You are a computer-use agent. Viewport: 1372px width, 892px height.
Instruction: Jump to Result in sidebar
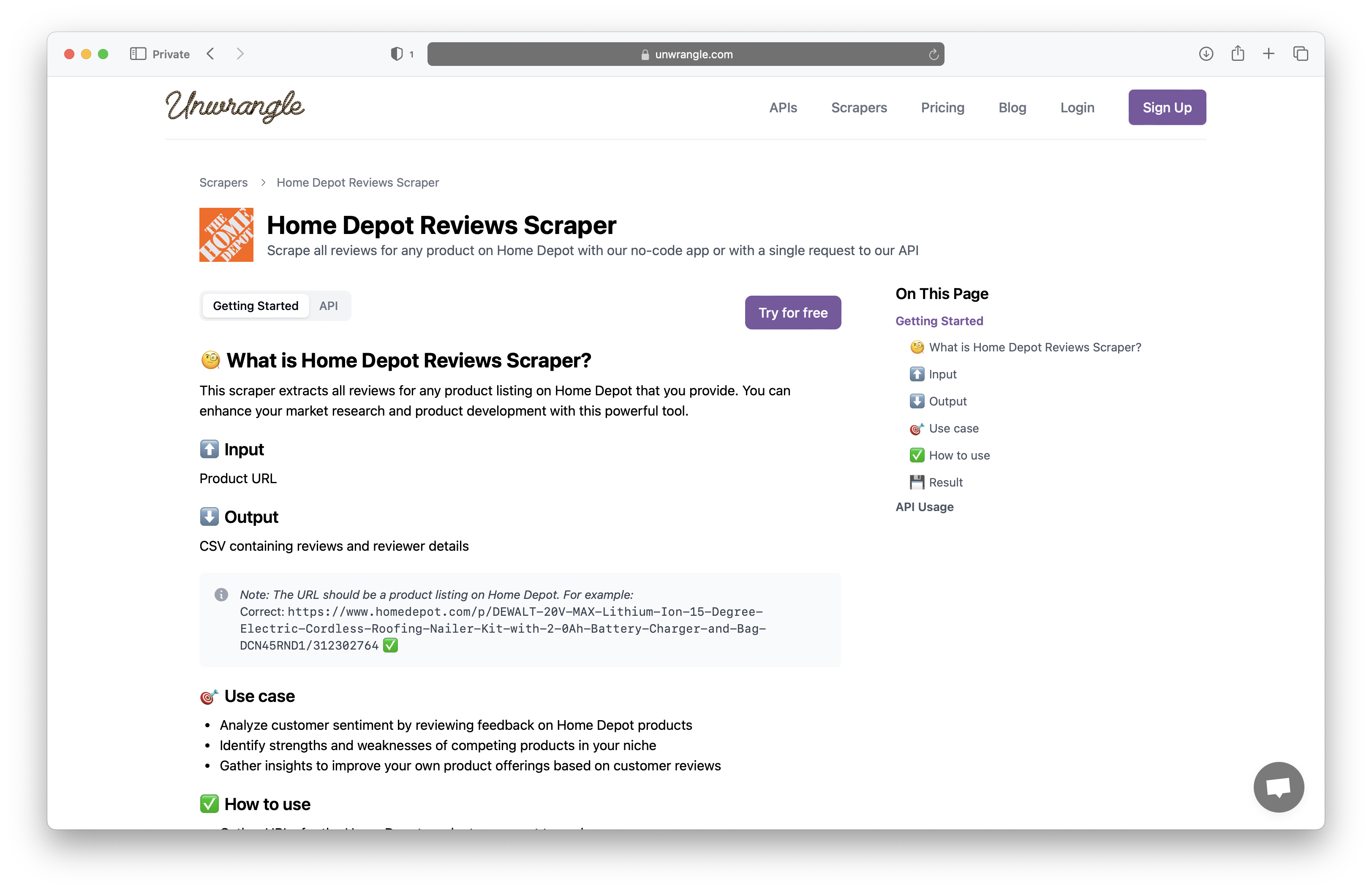click(936, 482)
